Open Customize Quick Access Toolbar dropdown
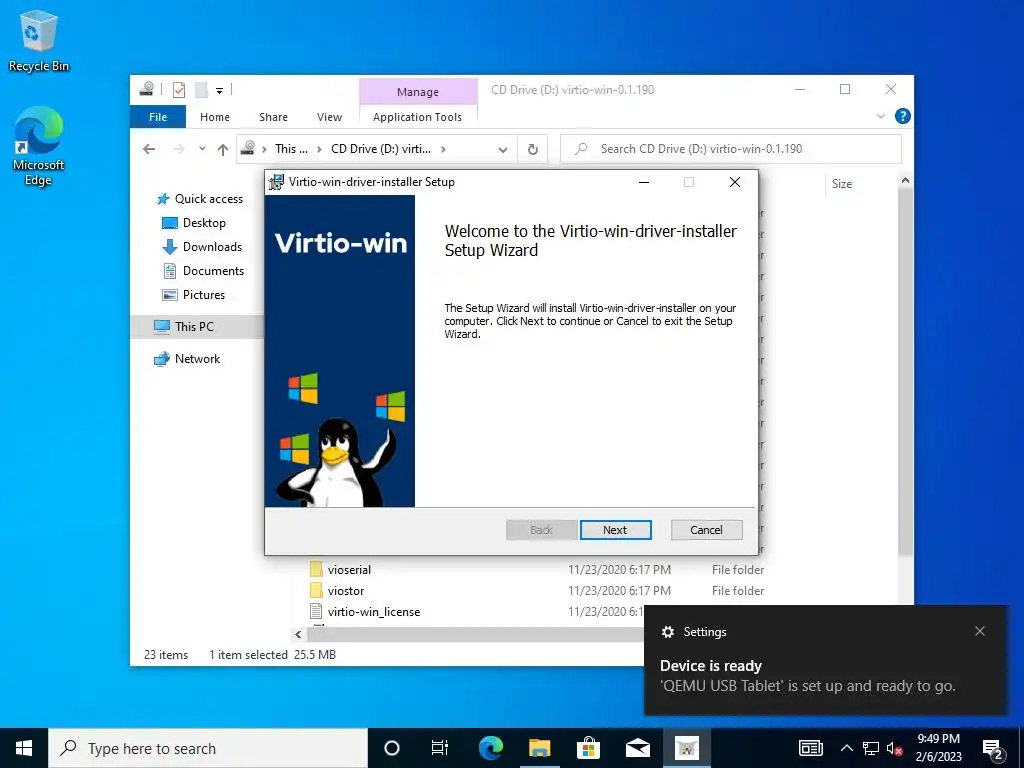The width and height of the screenshot is (1024, 768). point(219,90)
